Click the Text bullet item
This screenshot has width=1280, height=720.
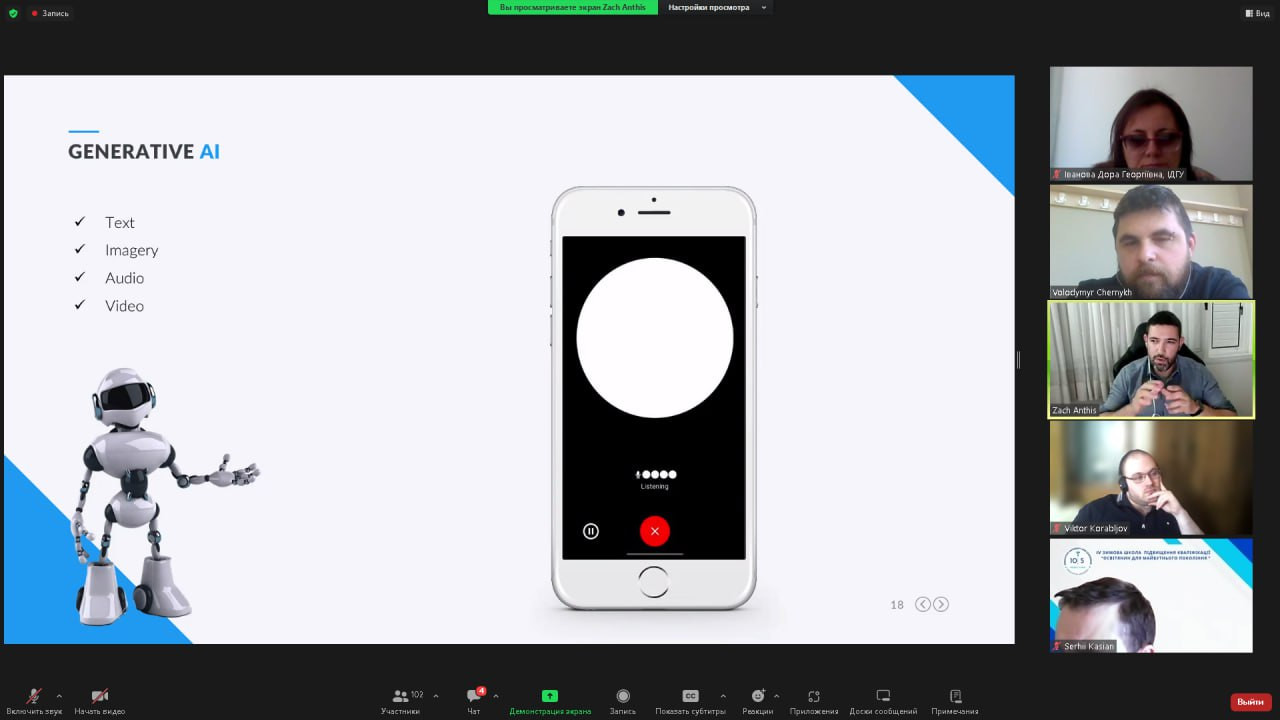[x=120, y=222]
